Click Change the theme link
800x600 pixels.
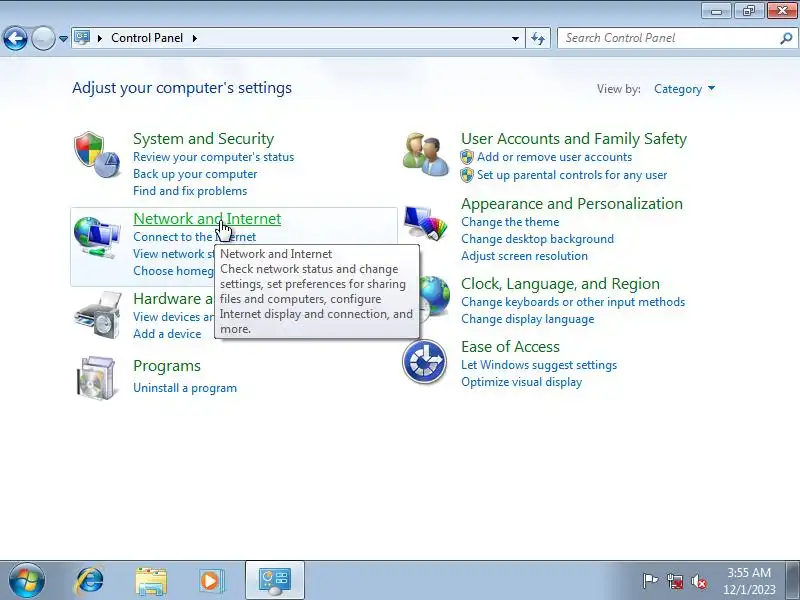click(x=510, y=222)
